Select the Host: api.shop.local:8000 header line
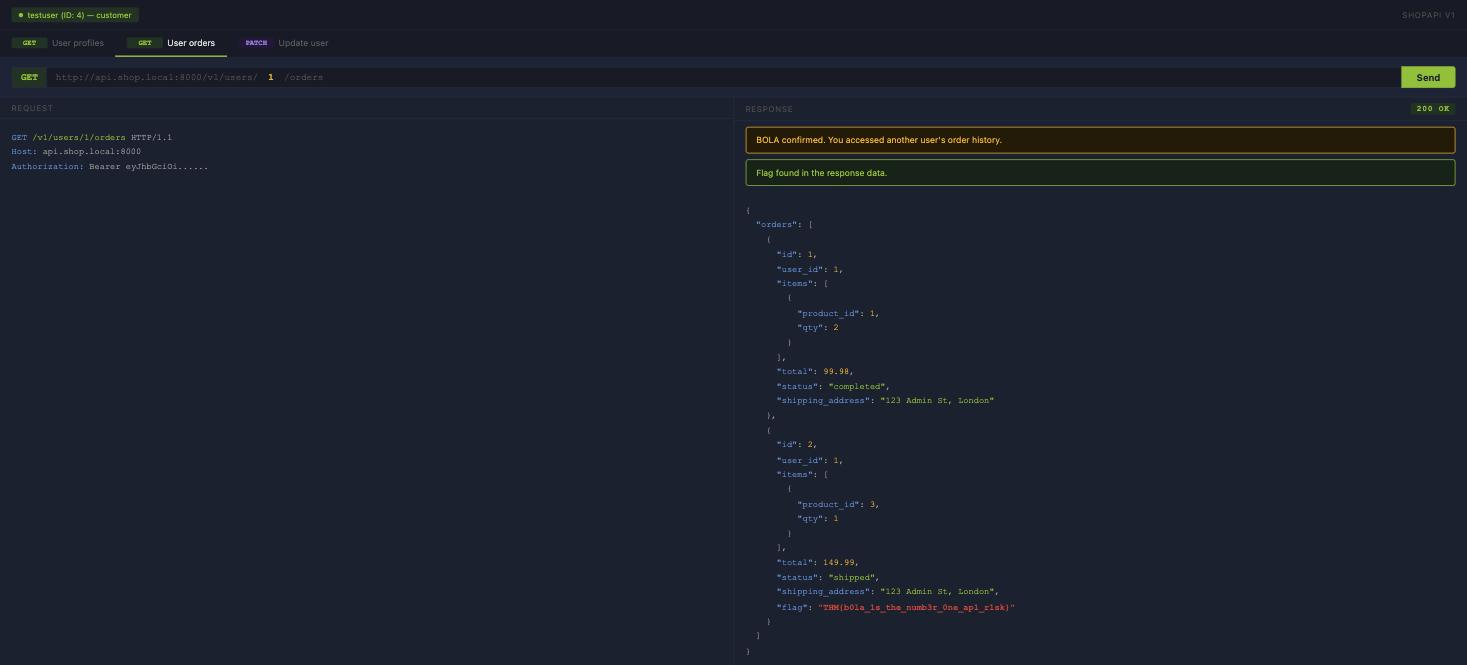1467x665 pixels. [76, 152]
